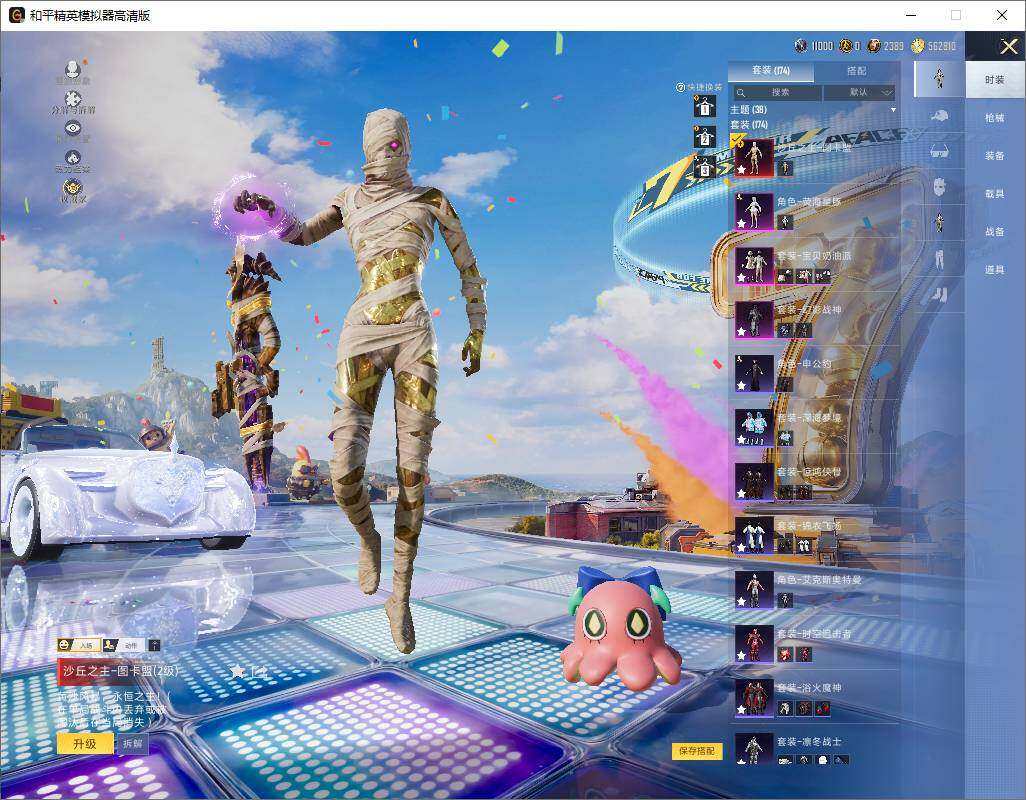Open the 默认 sort dropdown
The height and width of the screenshot is (800, 1026).
point(858,92)
